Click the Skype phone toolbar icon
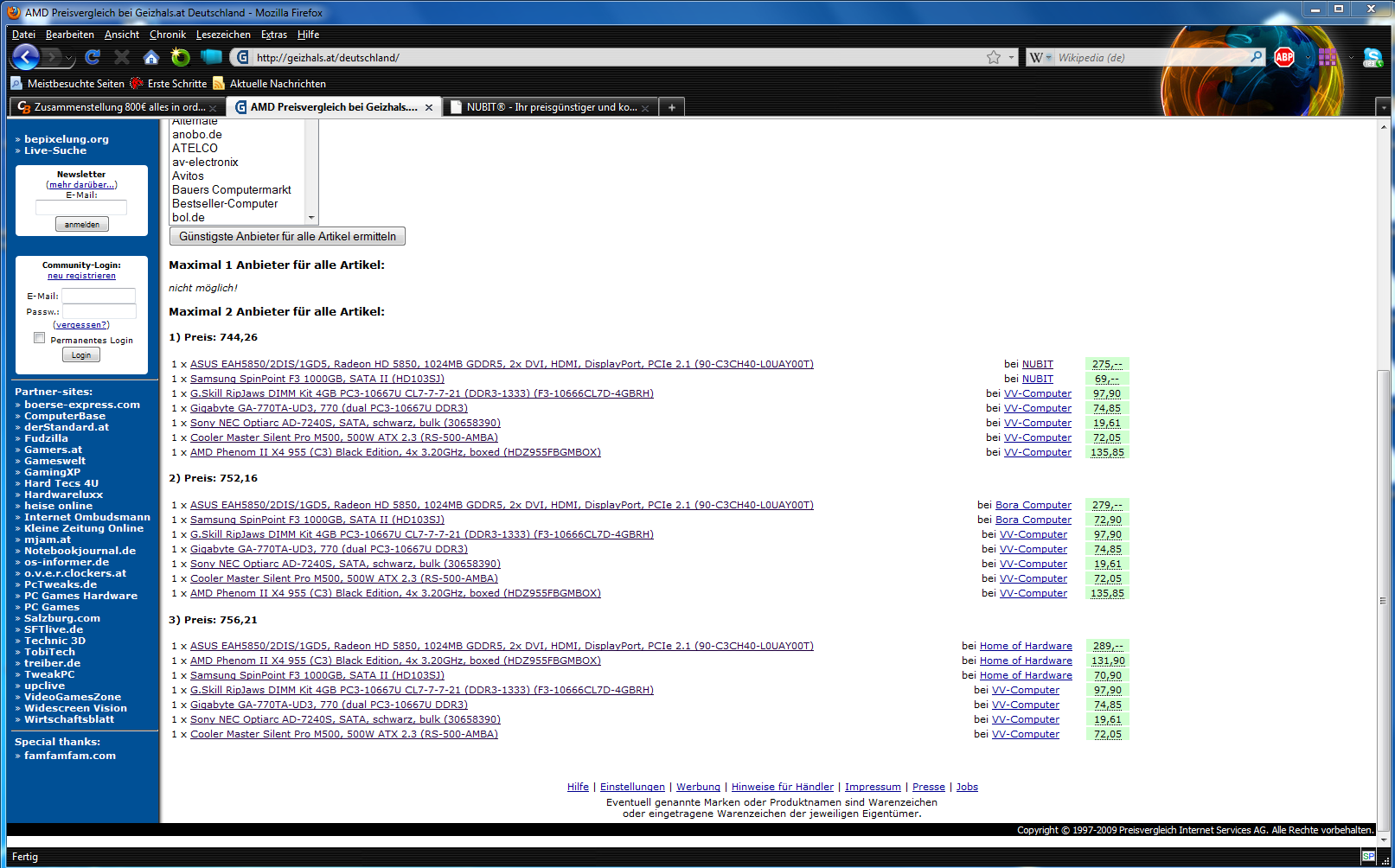The height and width of the screenshot is (868, 1395). point(1373,57)
